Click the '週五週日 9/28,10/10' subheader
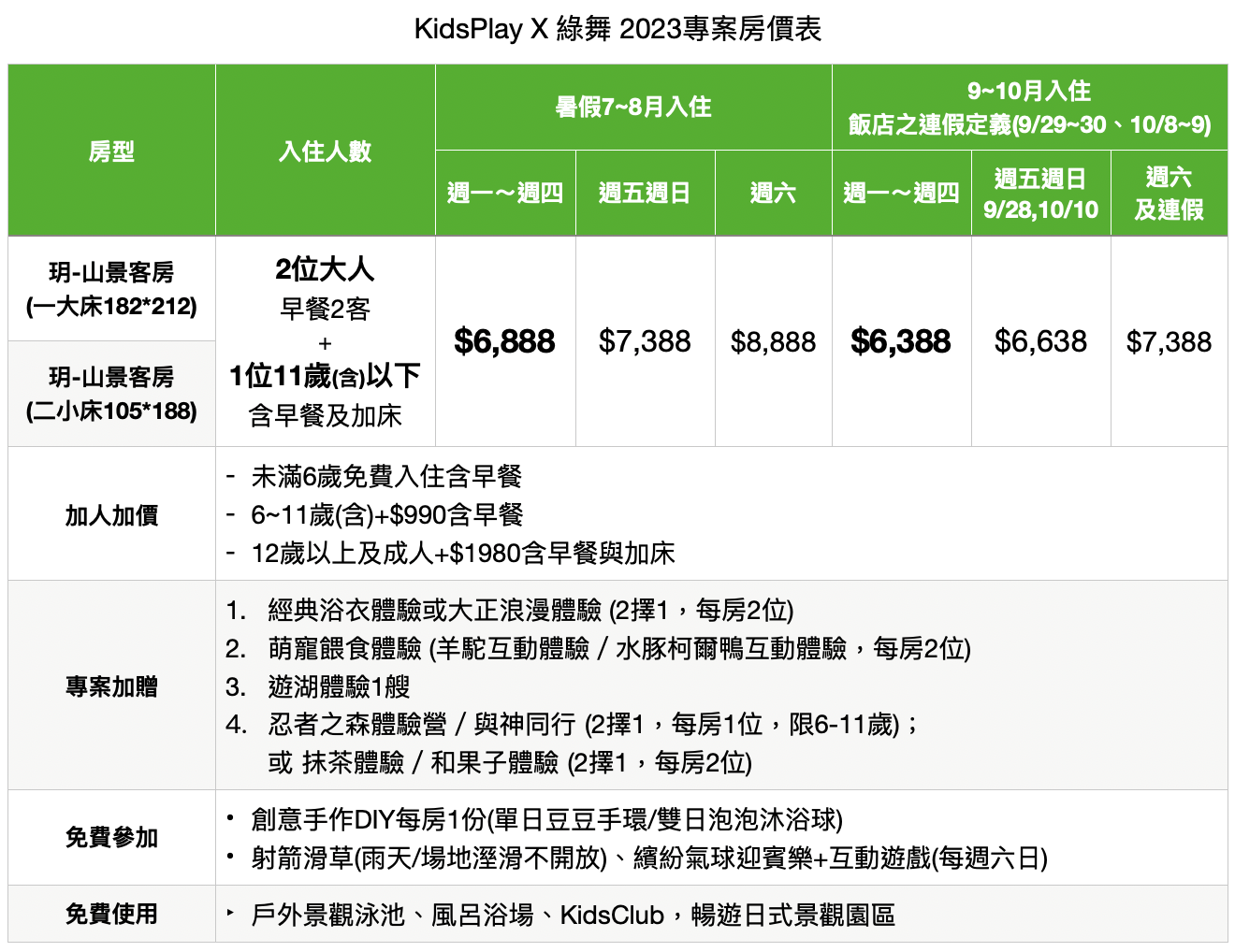 [1040, 193]
